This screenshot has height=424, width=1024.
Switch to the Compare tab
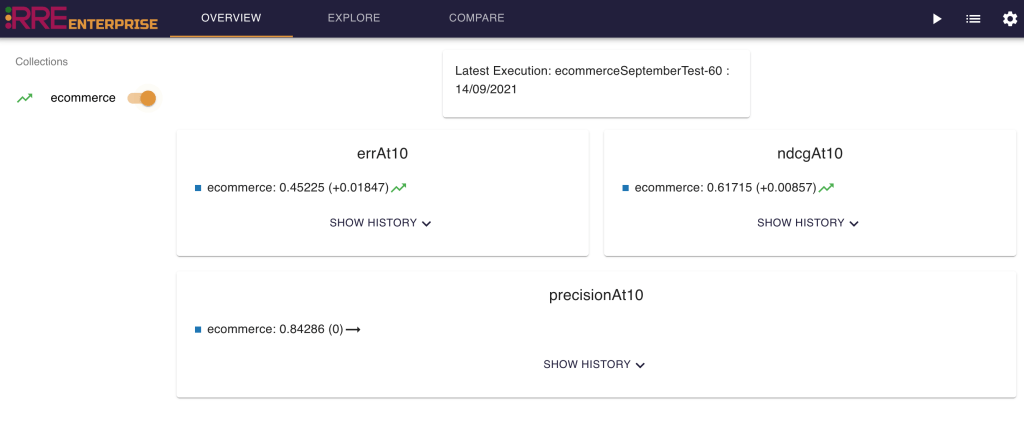(476, 18)
